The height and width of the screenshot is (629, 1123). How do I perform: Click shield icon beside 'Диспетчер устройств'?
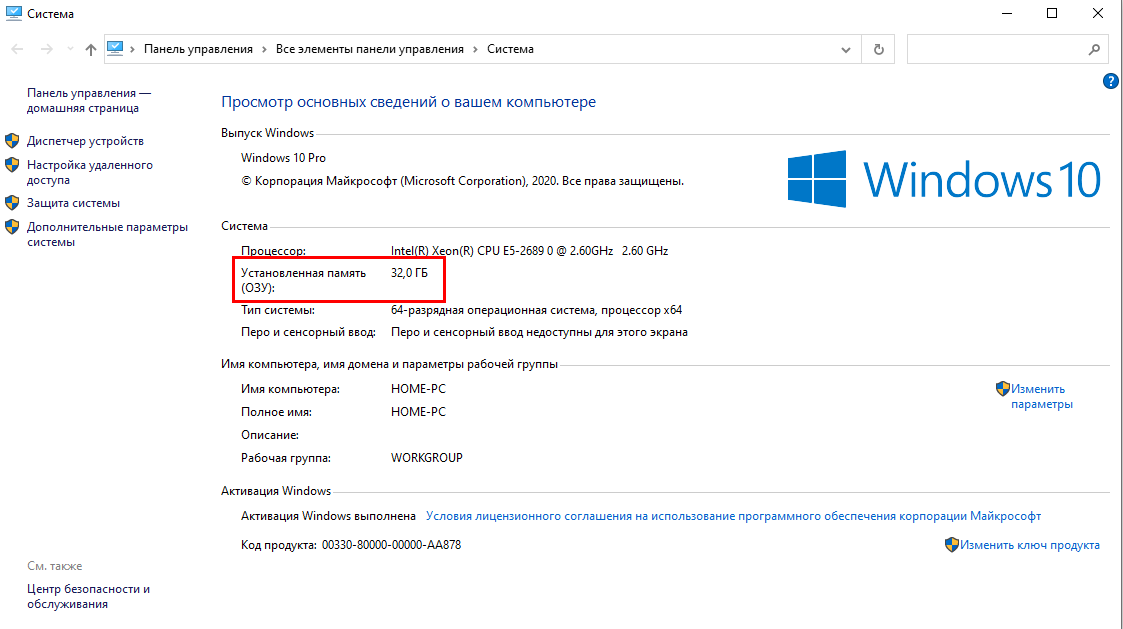pyautogui.click(x=12, y=140)
